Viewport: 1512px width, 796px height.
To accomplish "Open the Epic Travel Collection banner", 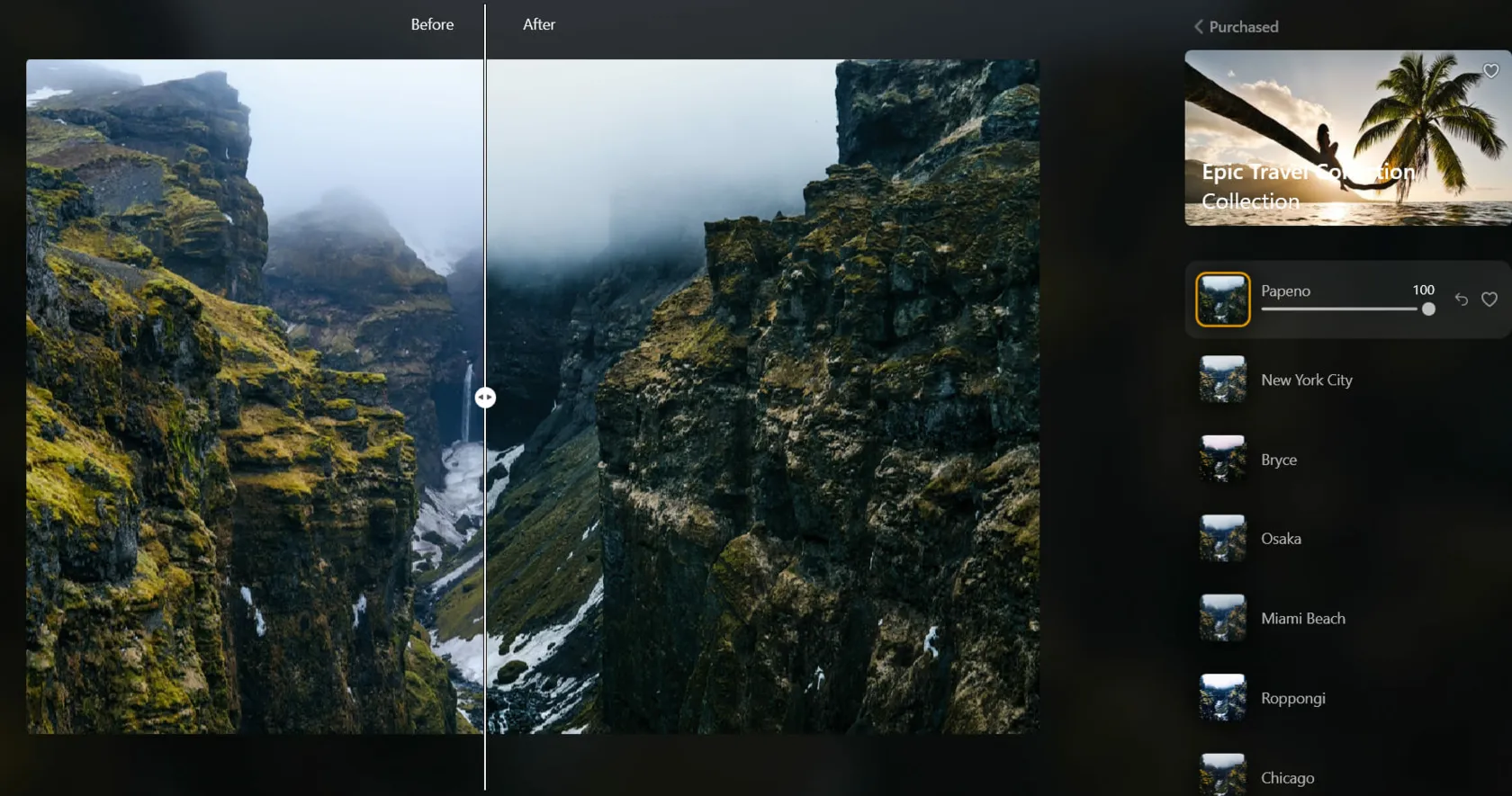I will (x=1347, y=138).
